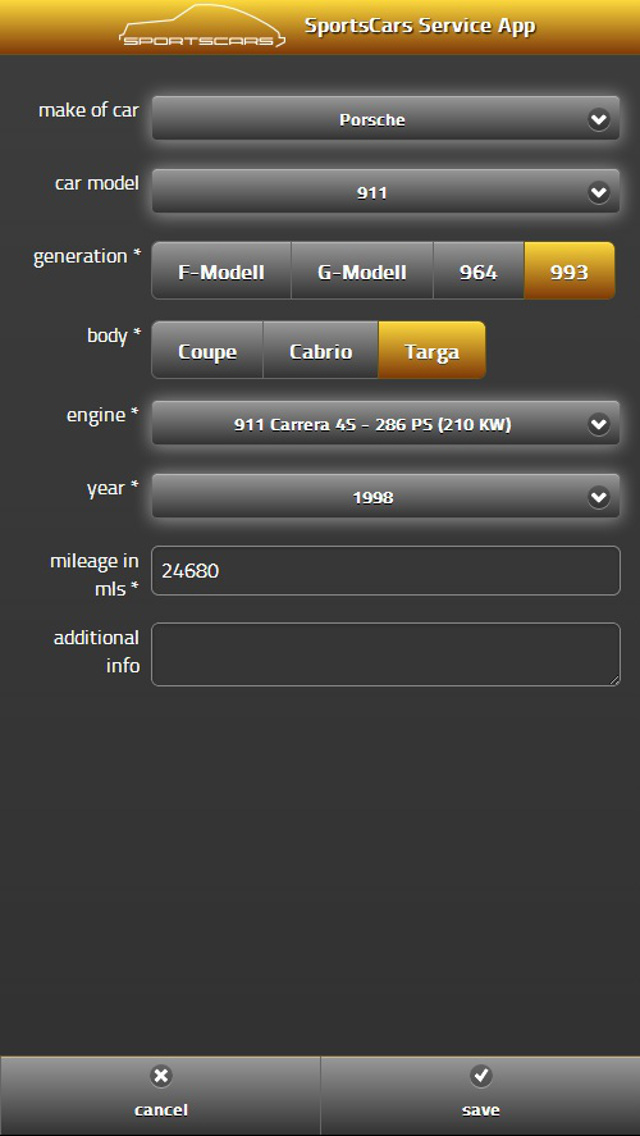
Task: Select the Targa body style
Action: point(432,350)
